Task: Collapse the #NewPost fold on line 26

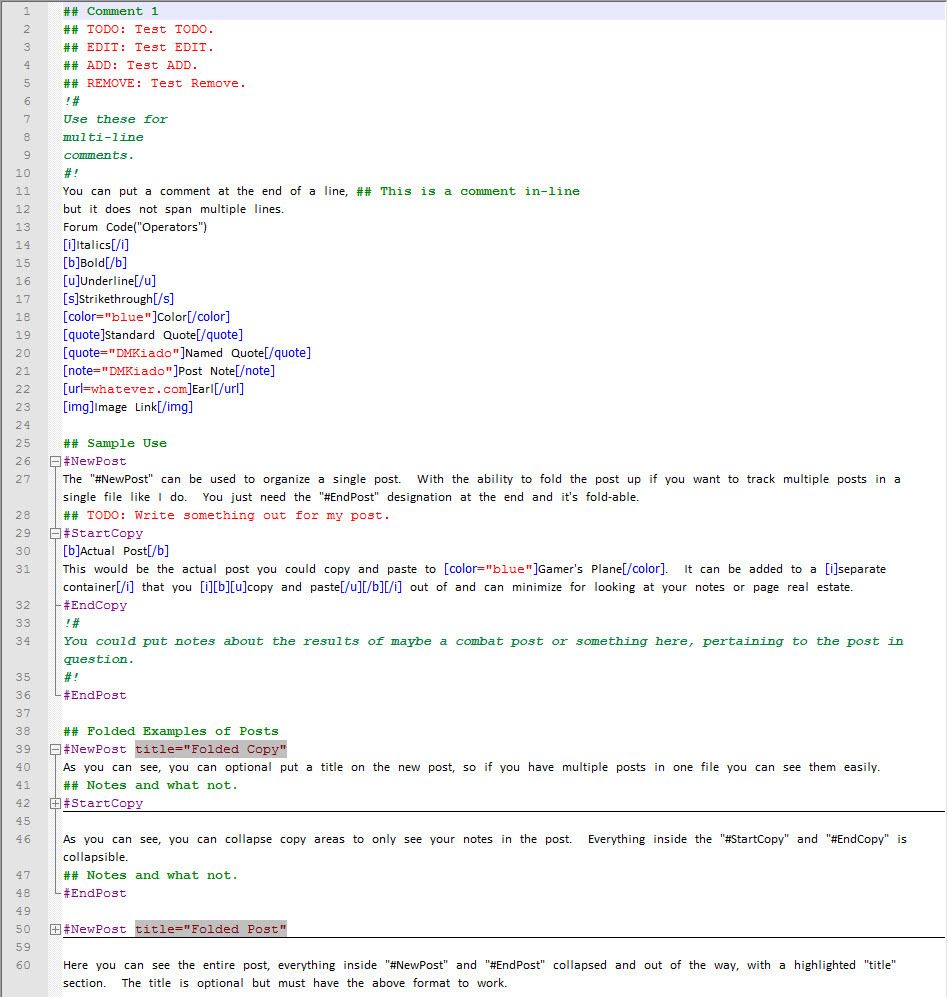Action: tap(55, 461)
